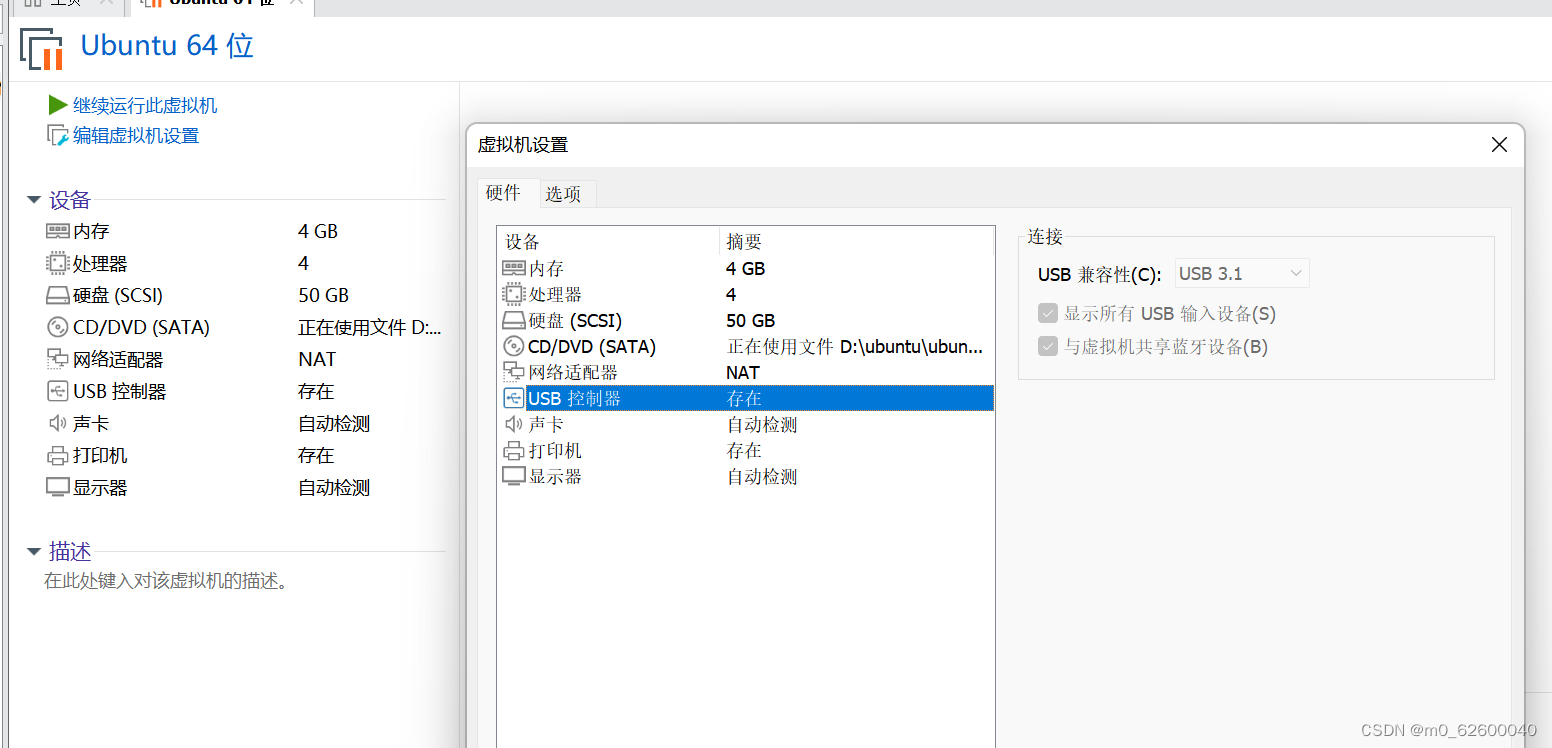Click printer icon in settings dialog list
The height and width of the screenshot is (748, 1552).
tap(513, 451)
